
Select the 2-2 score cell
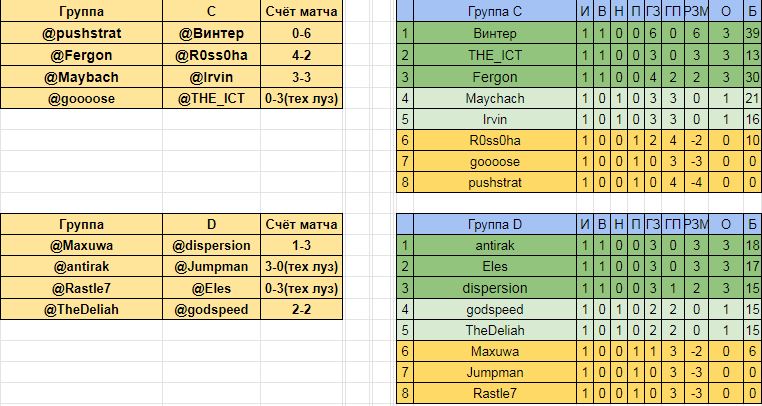(x=301, y=310)
